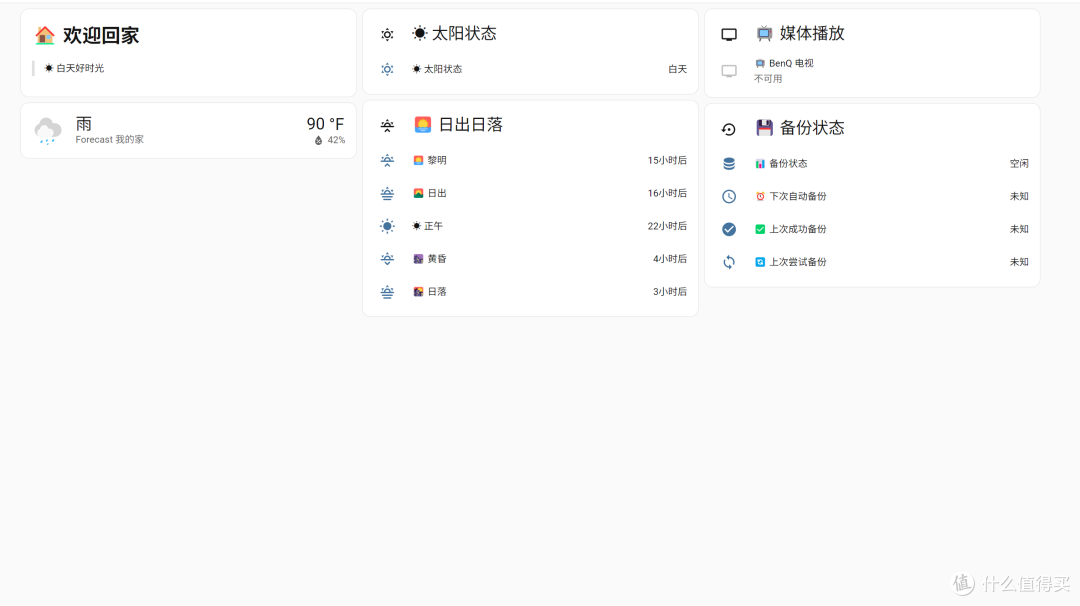Click the grey TV icon for BenQ 电视
This screenshot has width=1080, height=606.
pos(729,70)
